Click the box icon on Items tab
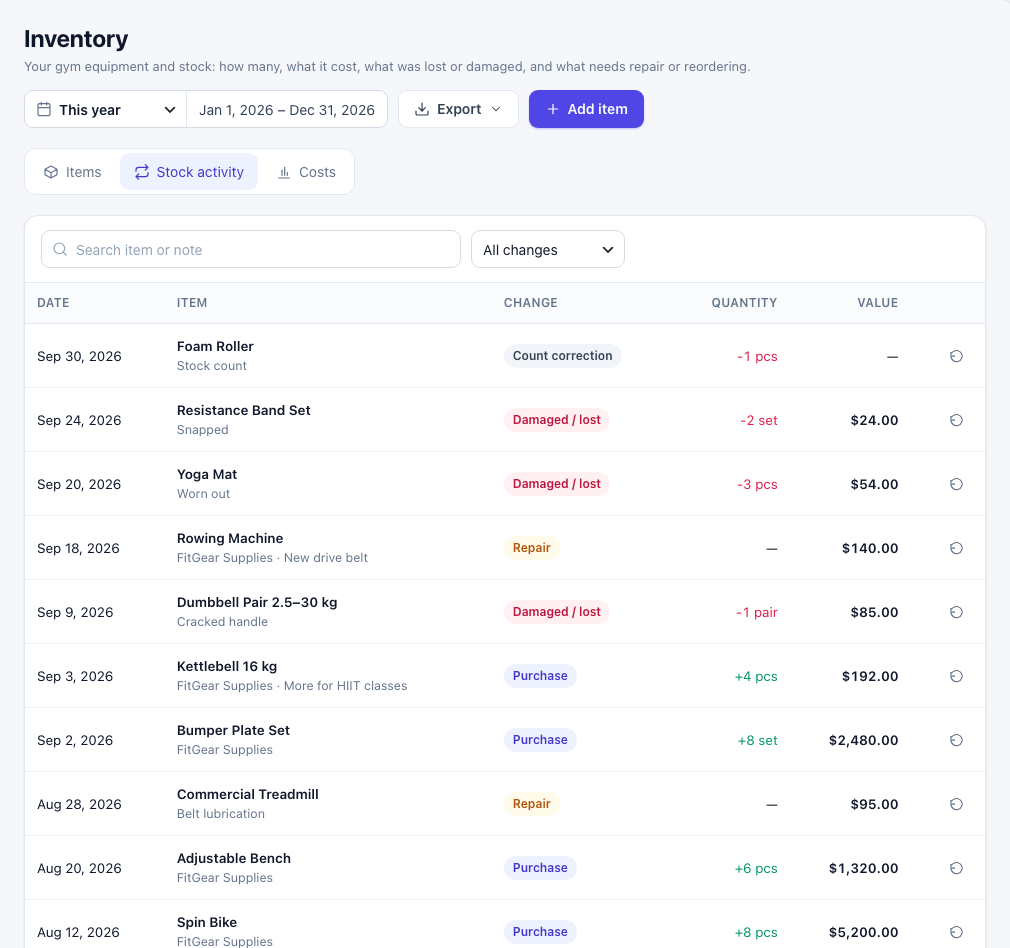 coord(51,172)
